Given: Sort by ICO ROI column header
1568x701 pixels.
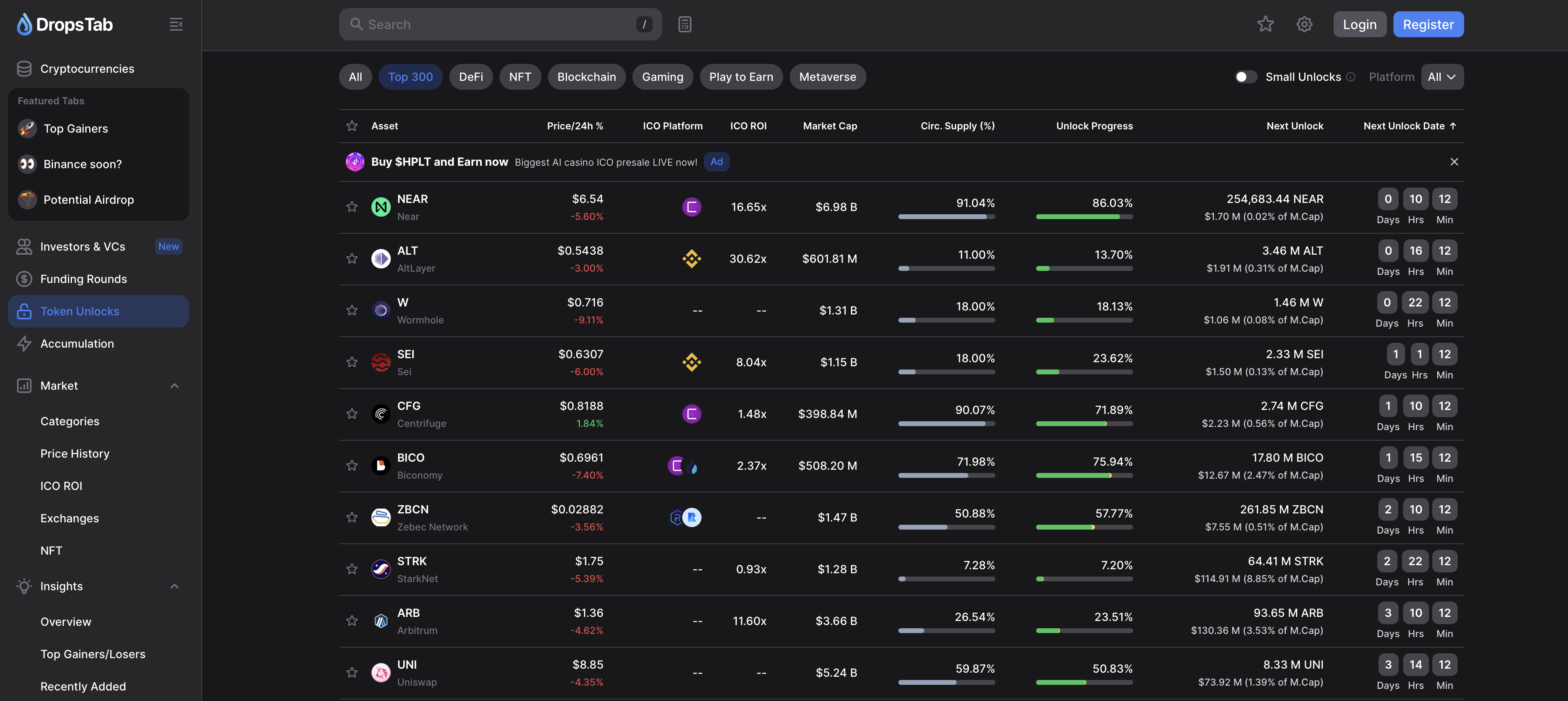Looking at the screenshot, I should 748,126.
